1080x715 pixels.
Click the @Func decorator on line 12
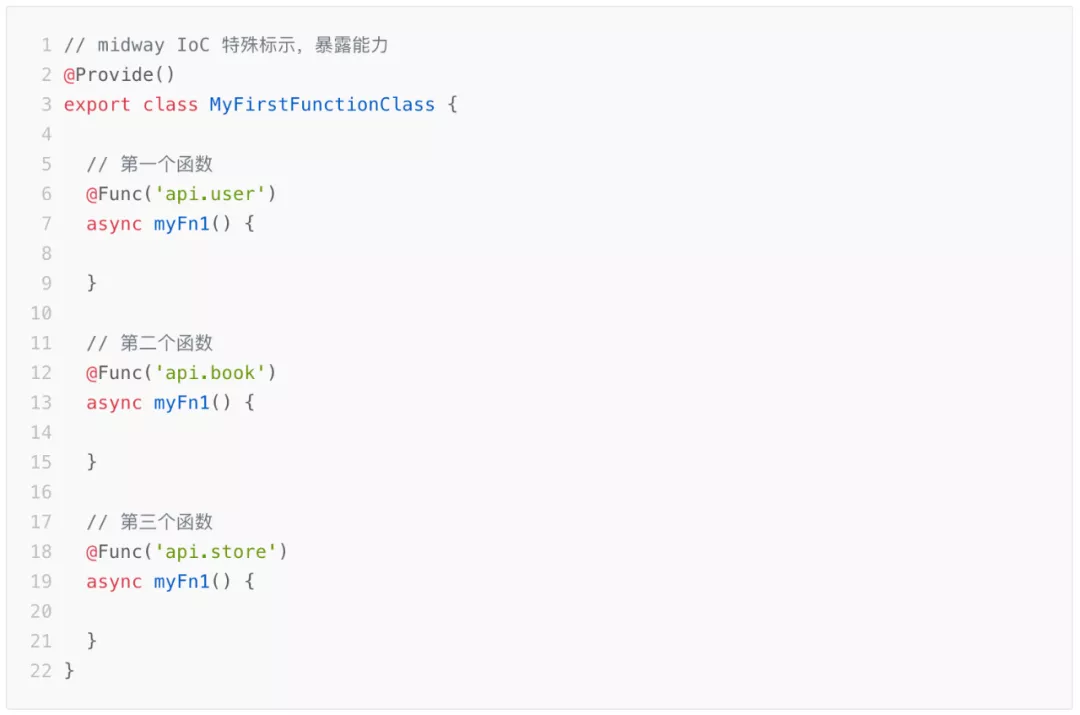[114, 373]
